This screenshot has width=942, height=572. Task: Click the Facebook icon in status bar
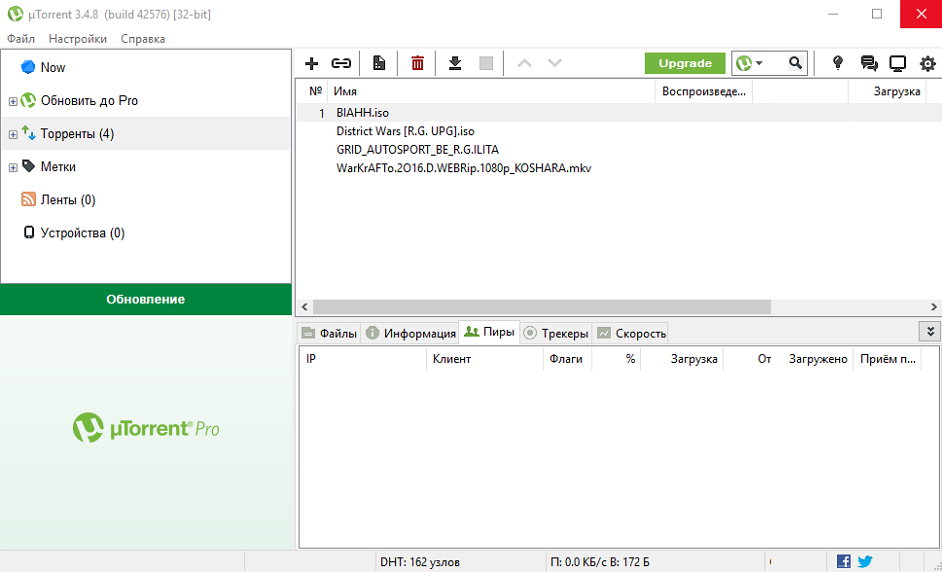tap(843, 561)
